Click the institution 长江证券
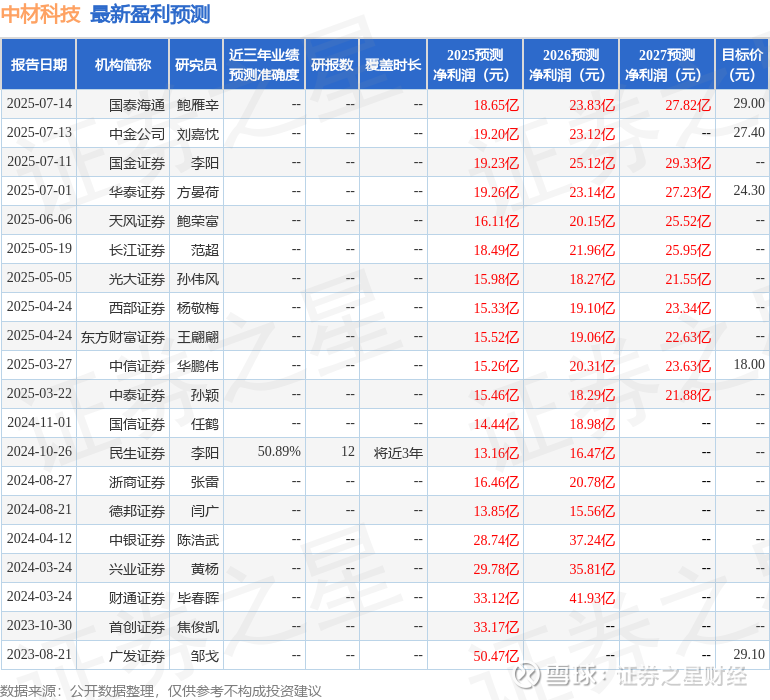Viewport: 770px width, 700px height. pos(137,250)
